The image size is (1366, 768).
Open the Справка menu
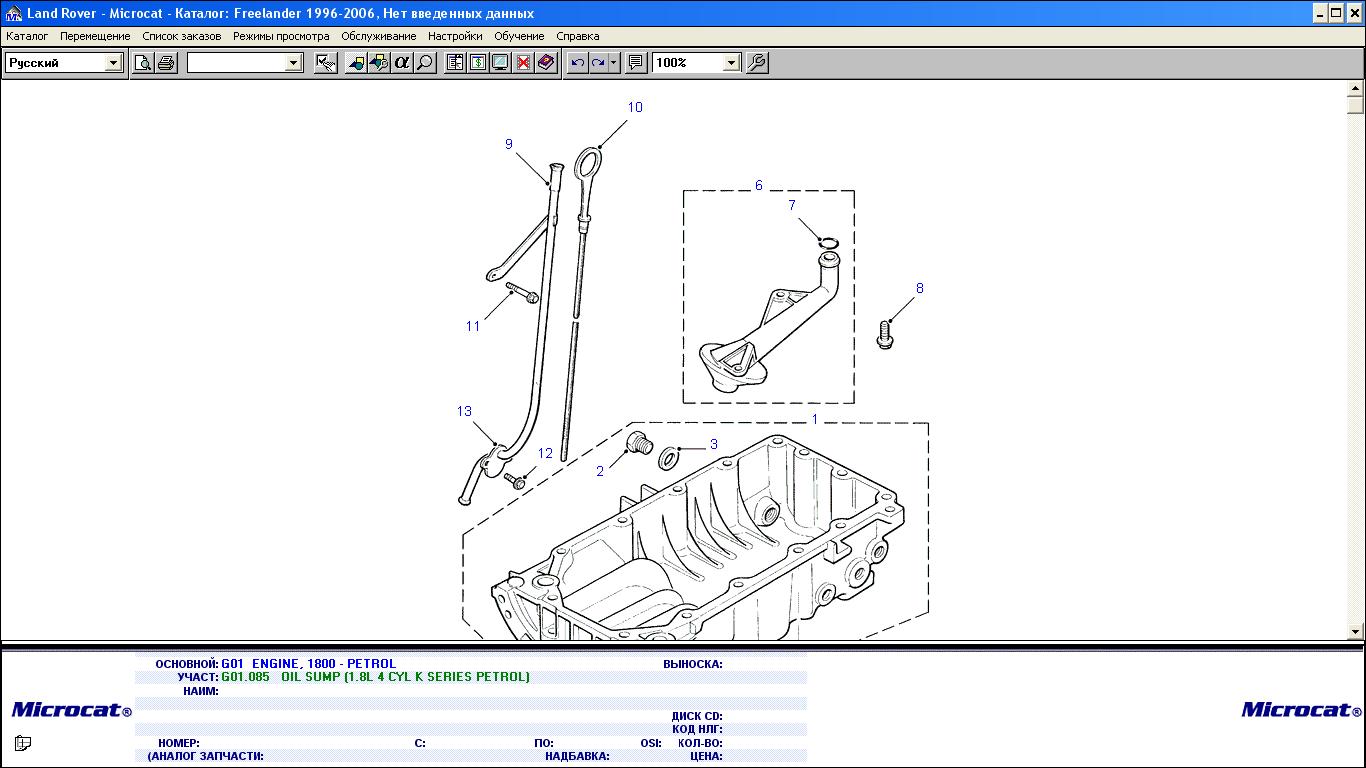tap(578, 36)
